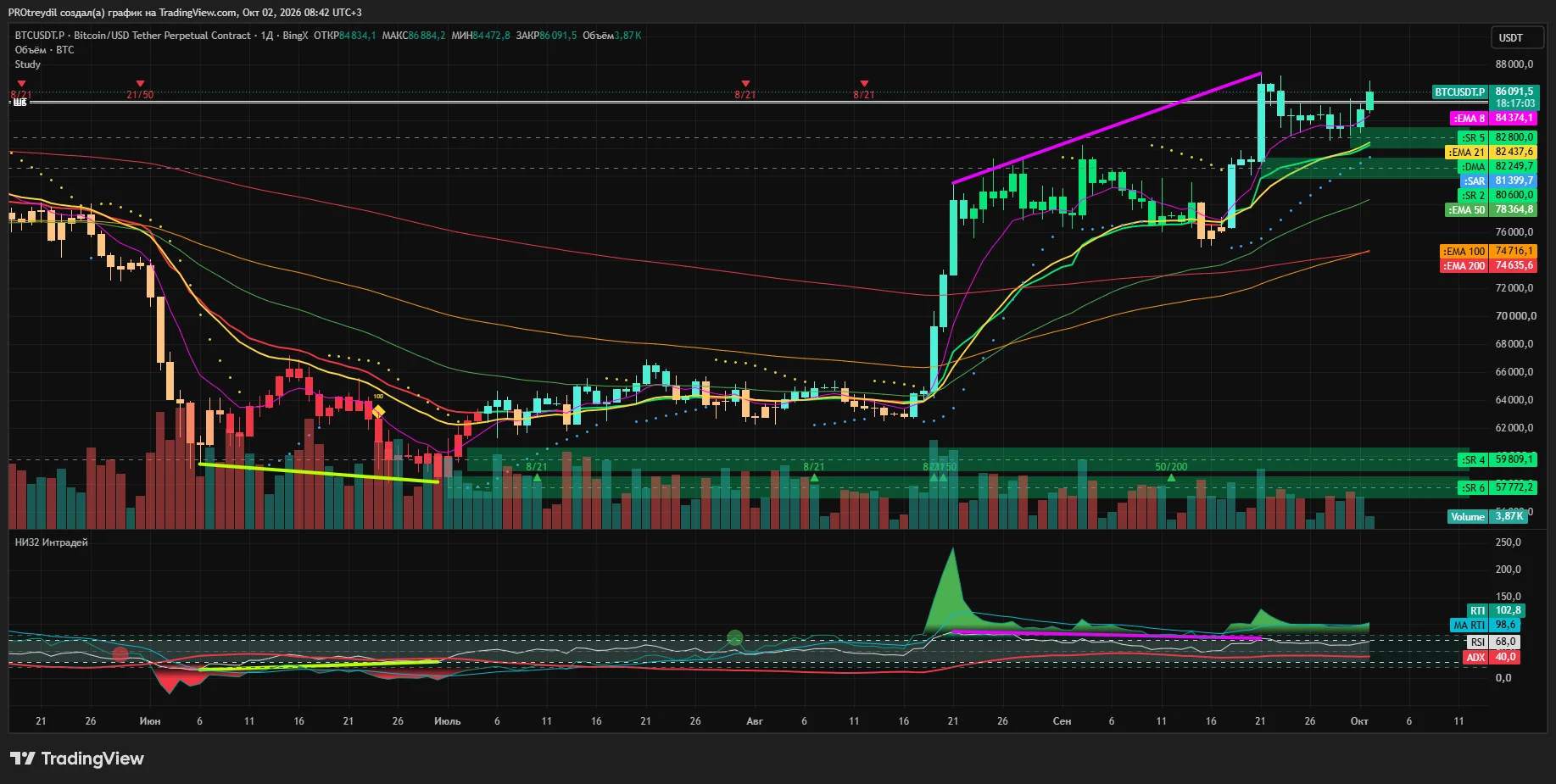The height and width of the screenshot is (784, 1556).
Task: Open the USDT currency selector
Action: pos(1517,37)
